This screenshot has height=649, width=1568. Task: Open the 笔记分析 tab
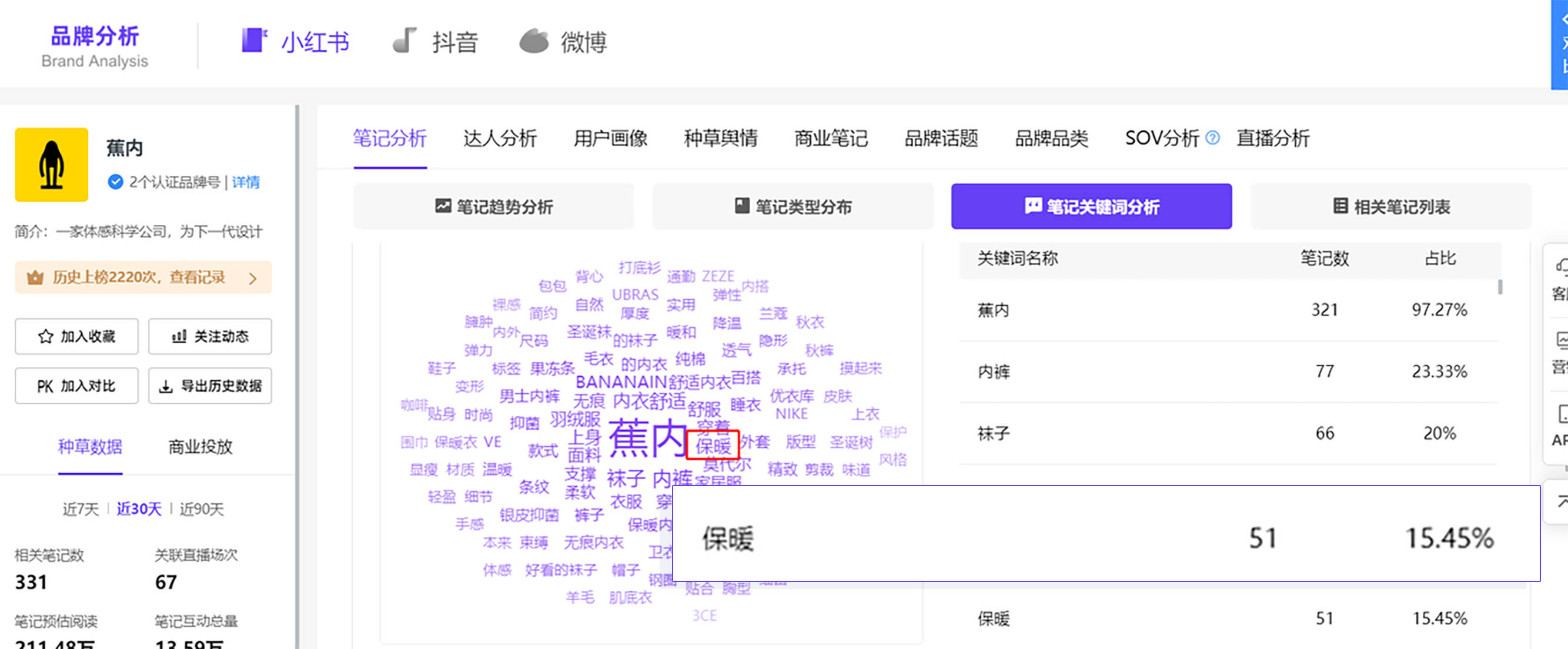point(390,138)
